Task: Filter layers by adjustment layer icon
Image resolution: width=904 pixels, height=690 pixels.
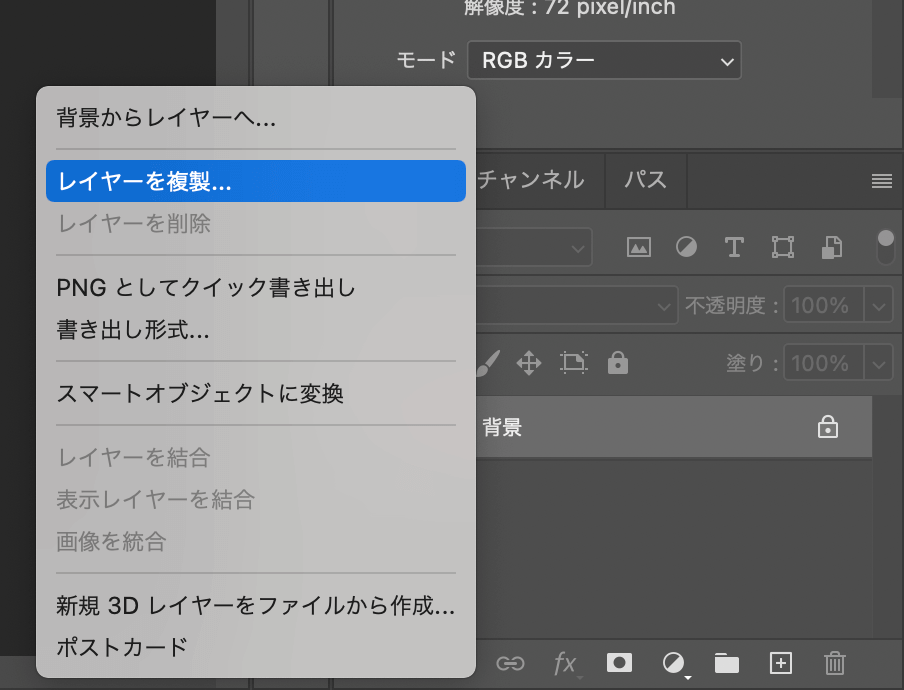Action: point(686,247)
